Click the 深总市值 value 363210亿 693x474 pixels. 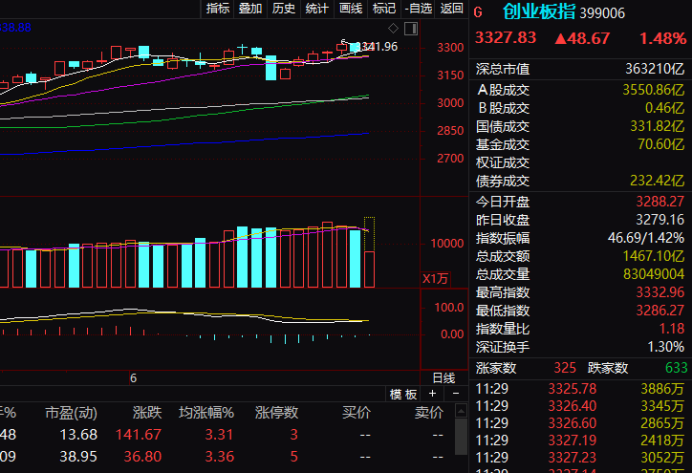[x=655, y=69]
